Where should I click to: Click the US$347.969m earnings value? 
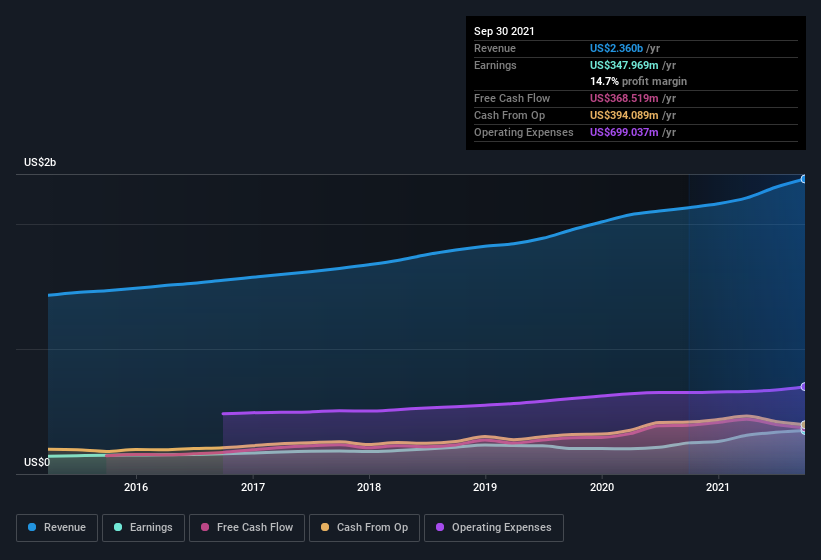pyautogui.click(x=624, y=65)
